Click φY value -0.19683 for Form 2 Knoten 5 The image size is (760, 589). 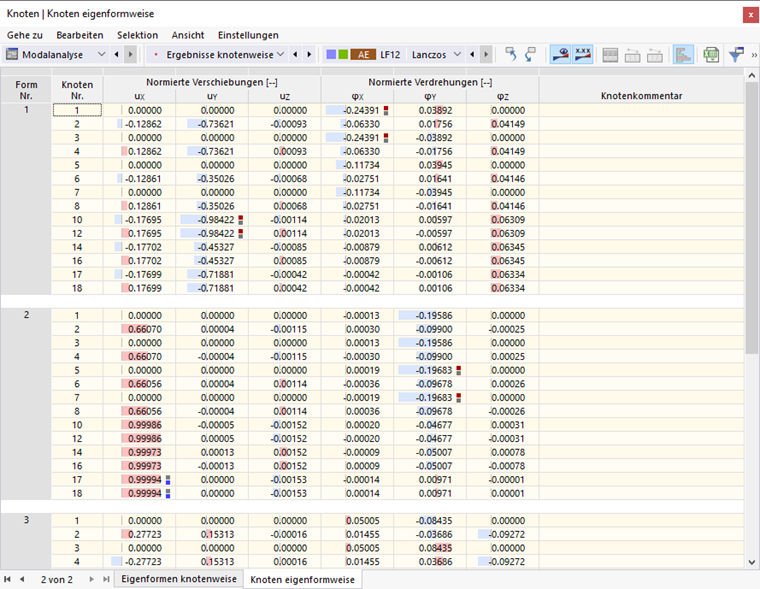(x=430, y=370)
